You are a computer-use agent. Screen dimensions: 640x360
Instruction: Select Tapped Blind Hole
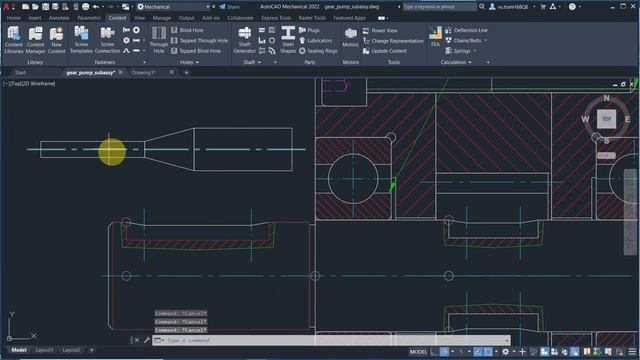(196, 51)
